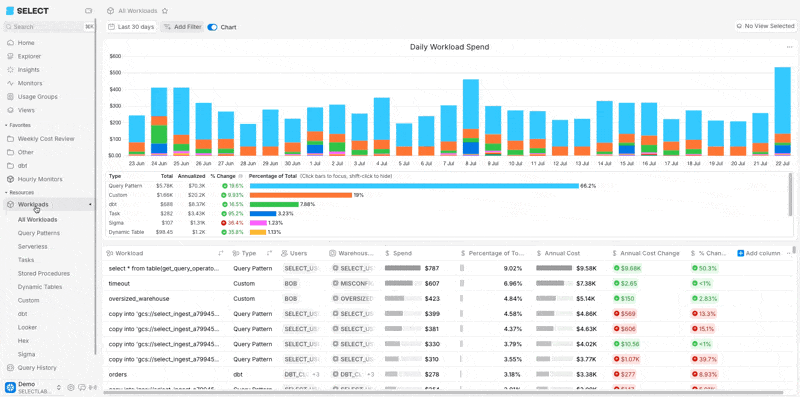Click the Annual Cost Change column header

pyautogui.click(x=646, y=253)
